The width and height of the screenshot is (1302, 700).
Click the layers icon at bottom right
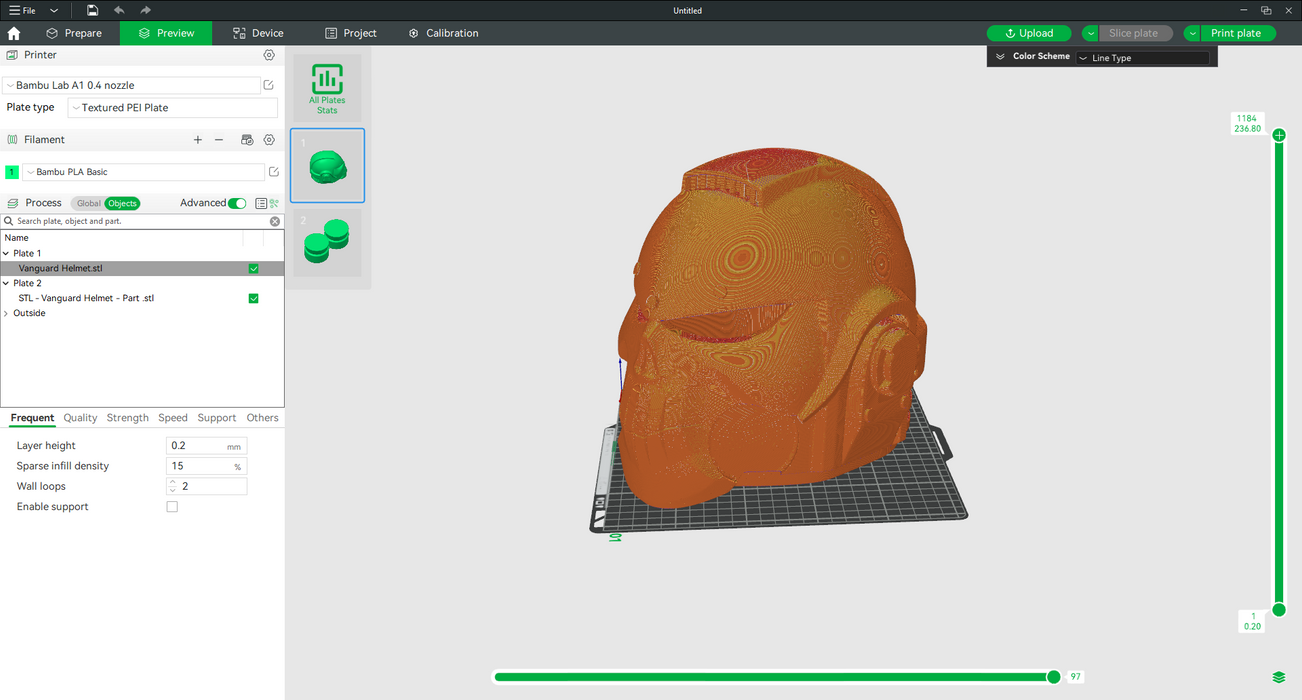1279,678
